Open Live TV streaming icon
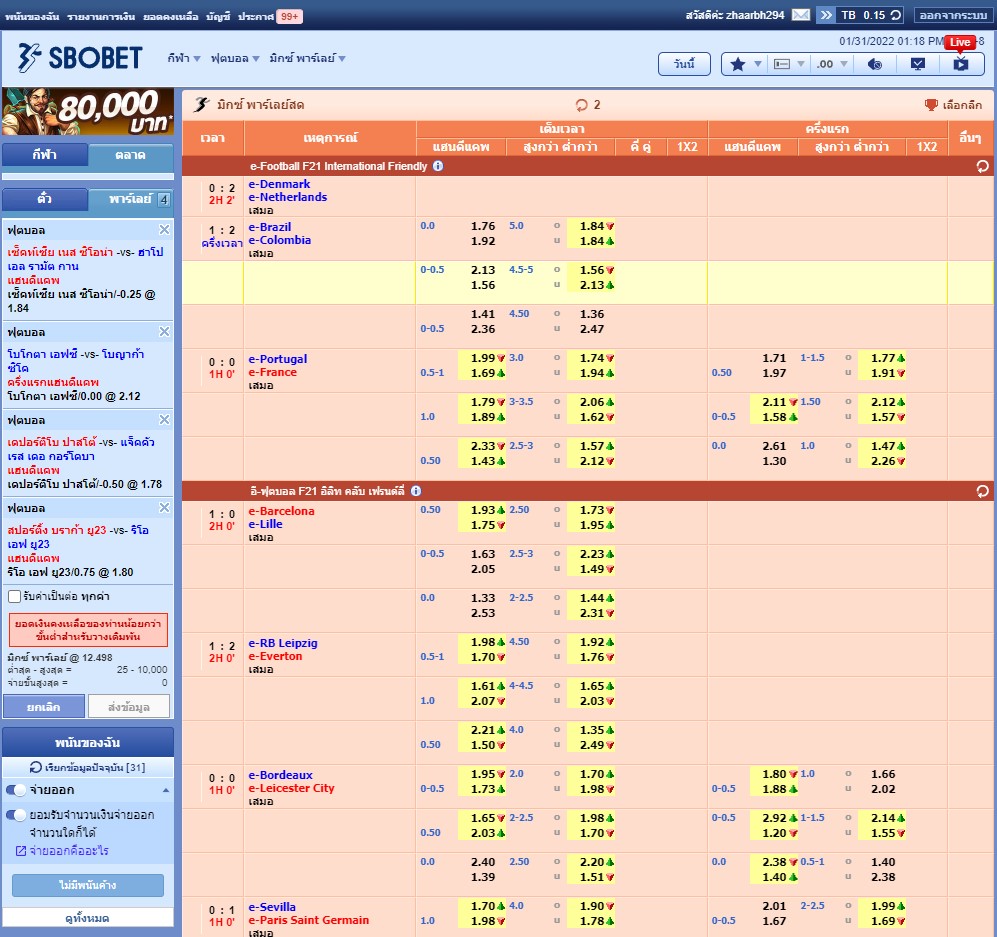 click(x=961, y=64)
